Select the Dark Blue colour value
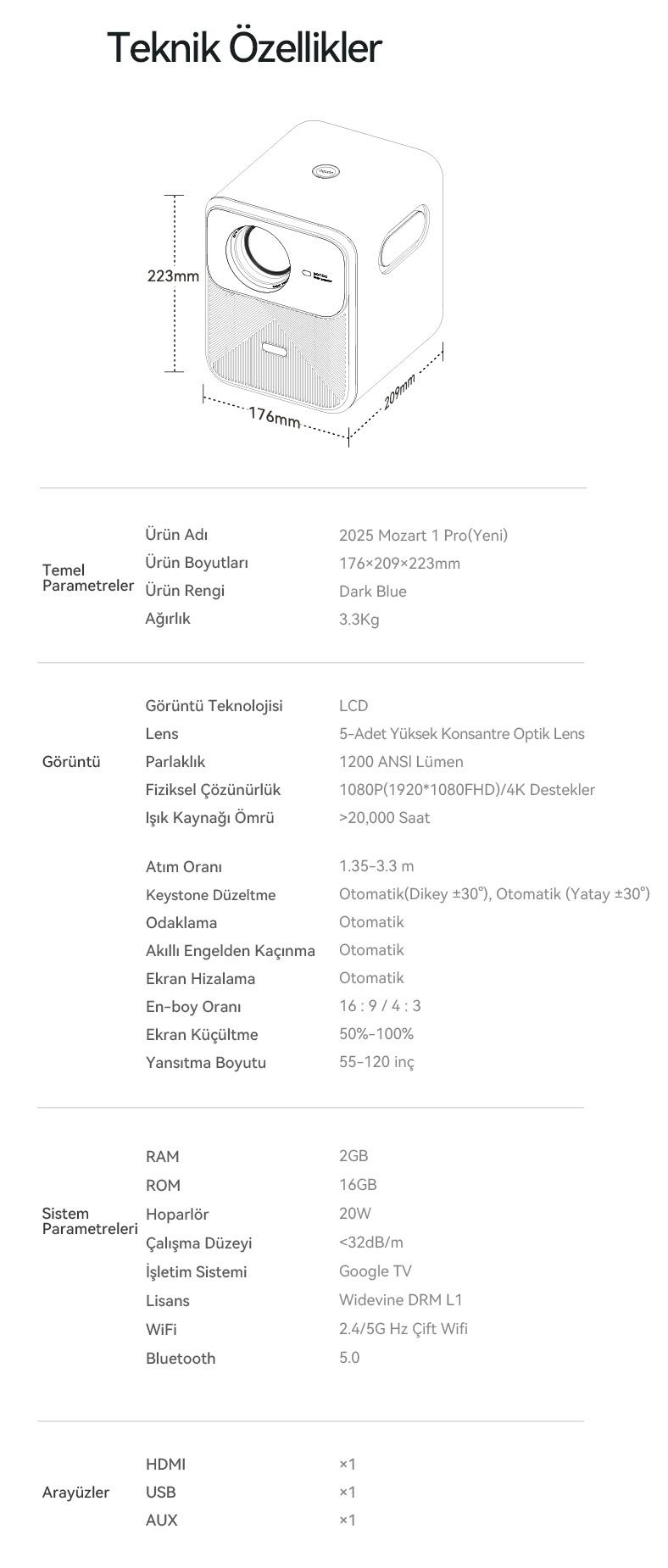This screenshot has height=1568, width=668. (x=372, y=592)
